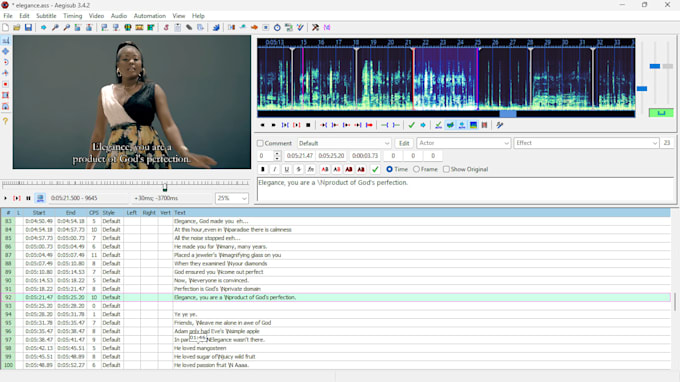Go to next line in audio toolbar

pyautogui.click(x=274, y=125)
